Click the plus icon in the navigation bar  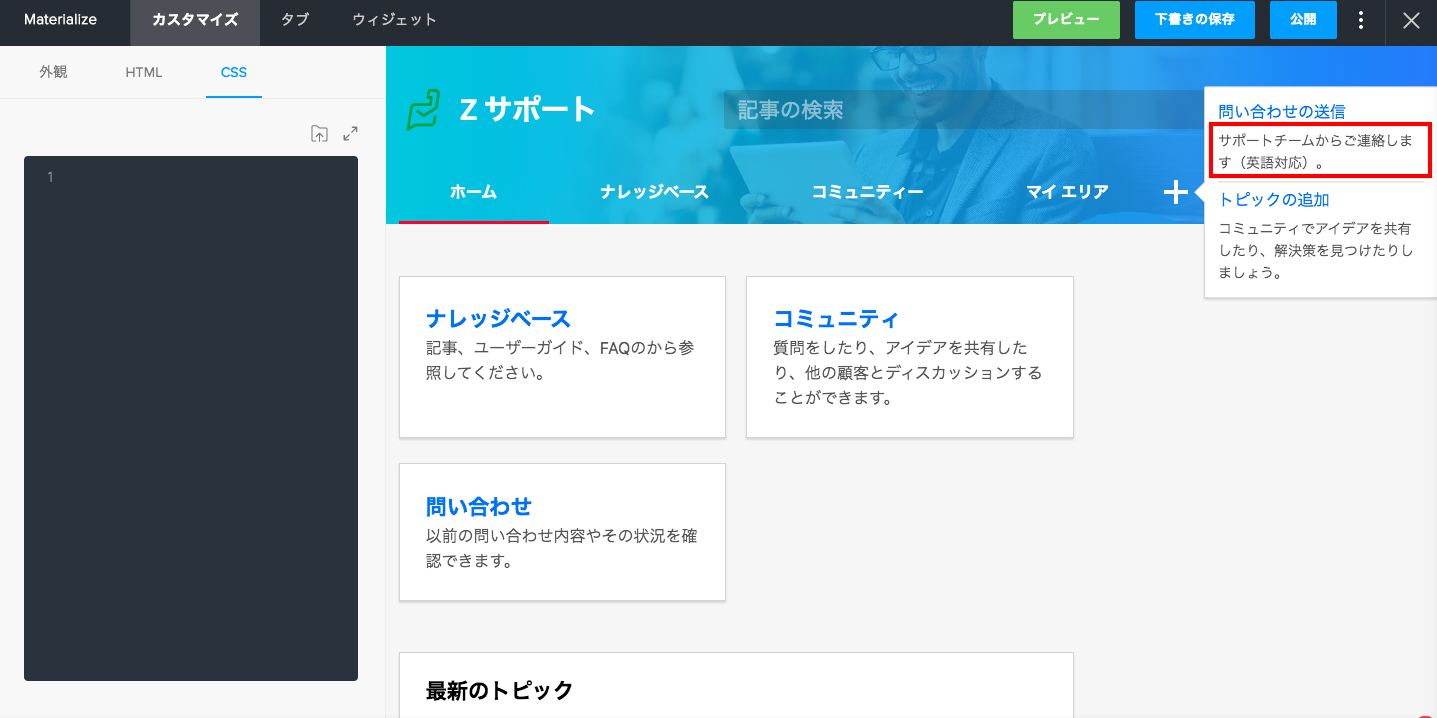[x=1175, y=192]
